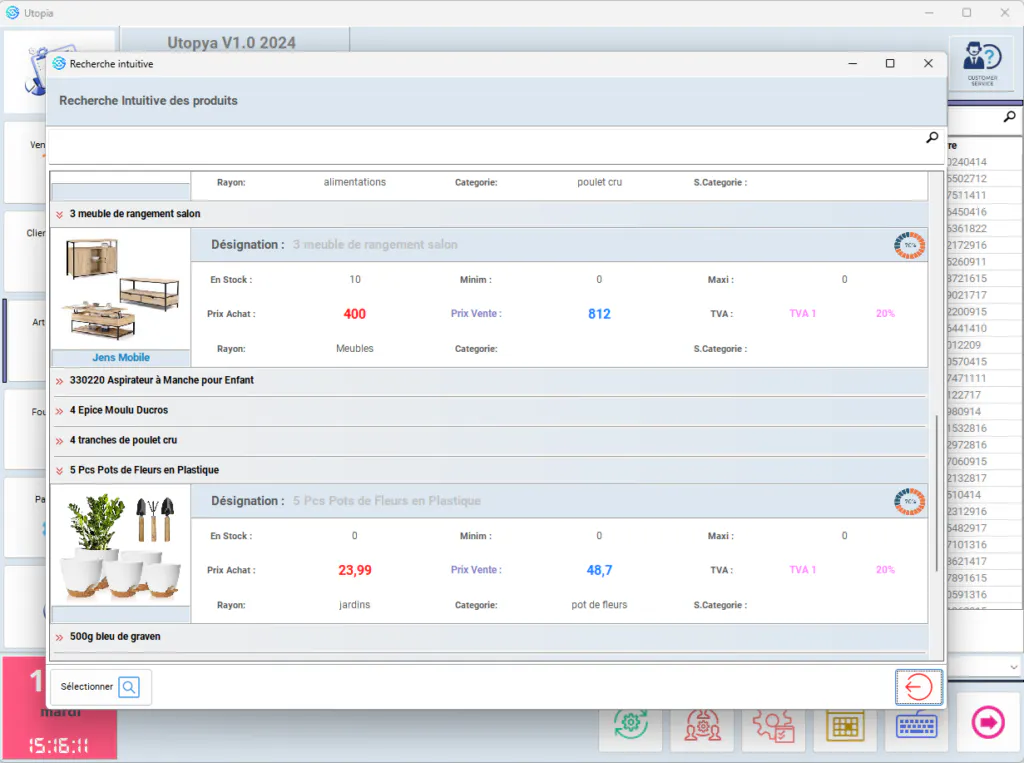The height and width of the screenshot is (763, 1024).
Task: Collapse the 3 meuble de rangement salon row
Action: click(x=59, y=214)
